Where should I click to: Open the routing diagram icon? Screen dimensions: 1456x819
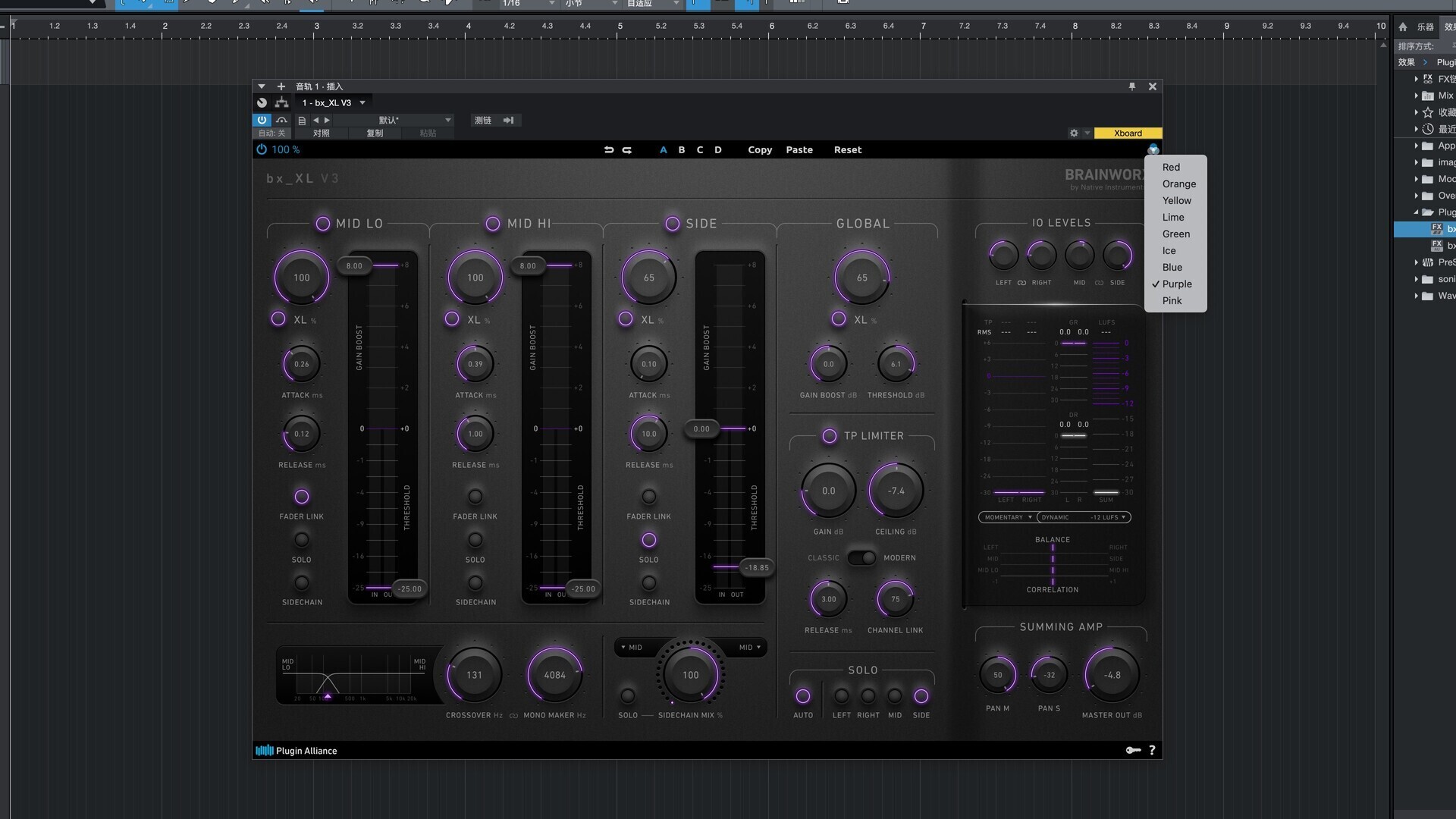tap(282, 102)
